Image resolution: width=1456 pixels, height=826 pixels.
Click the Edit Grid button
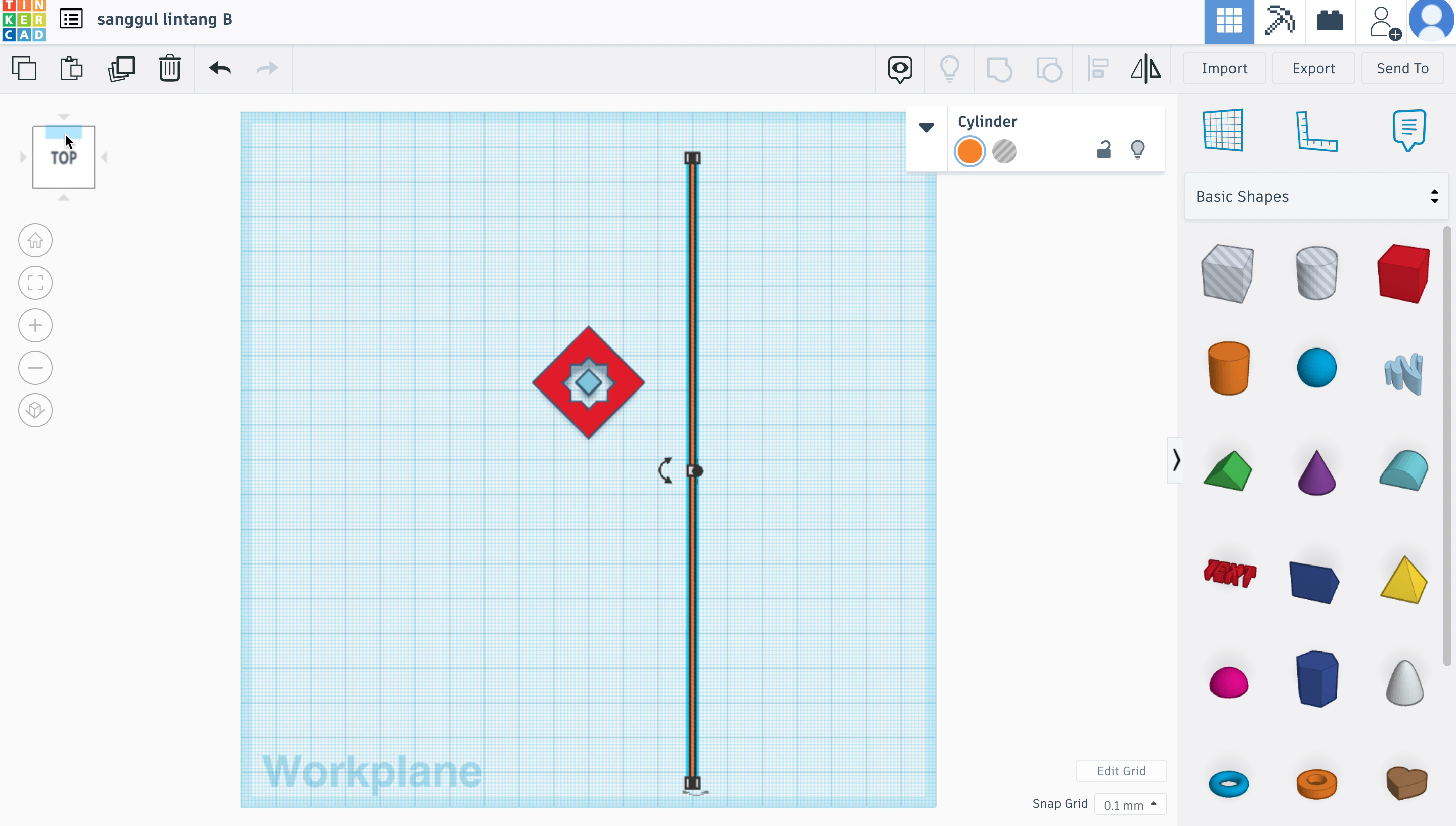(x=1122, y=771)
